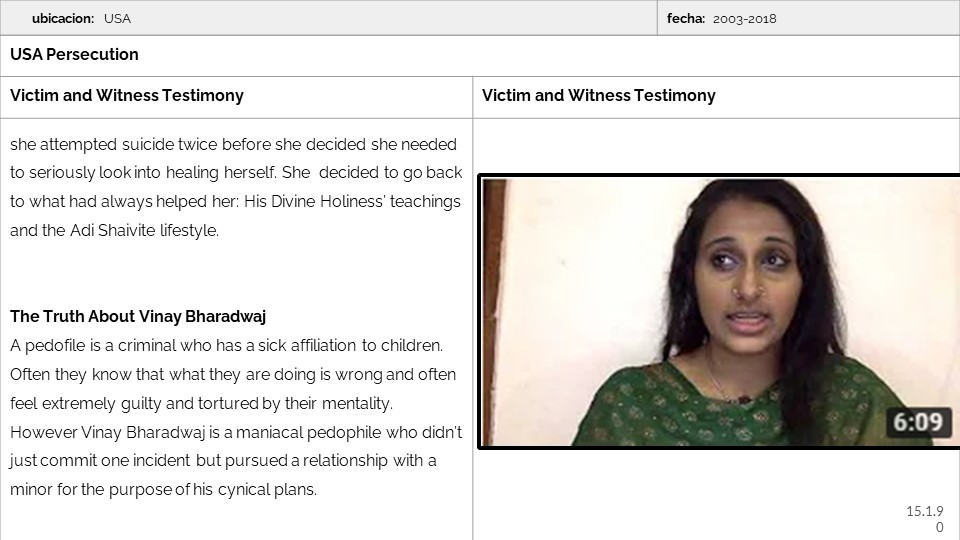Viewport: 960px width, 540px height.
Task: Click left Victim and Witness Testimony header
Action: 127,96
